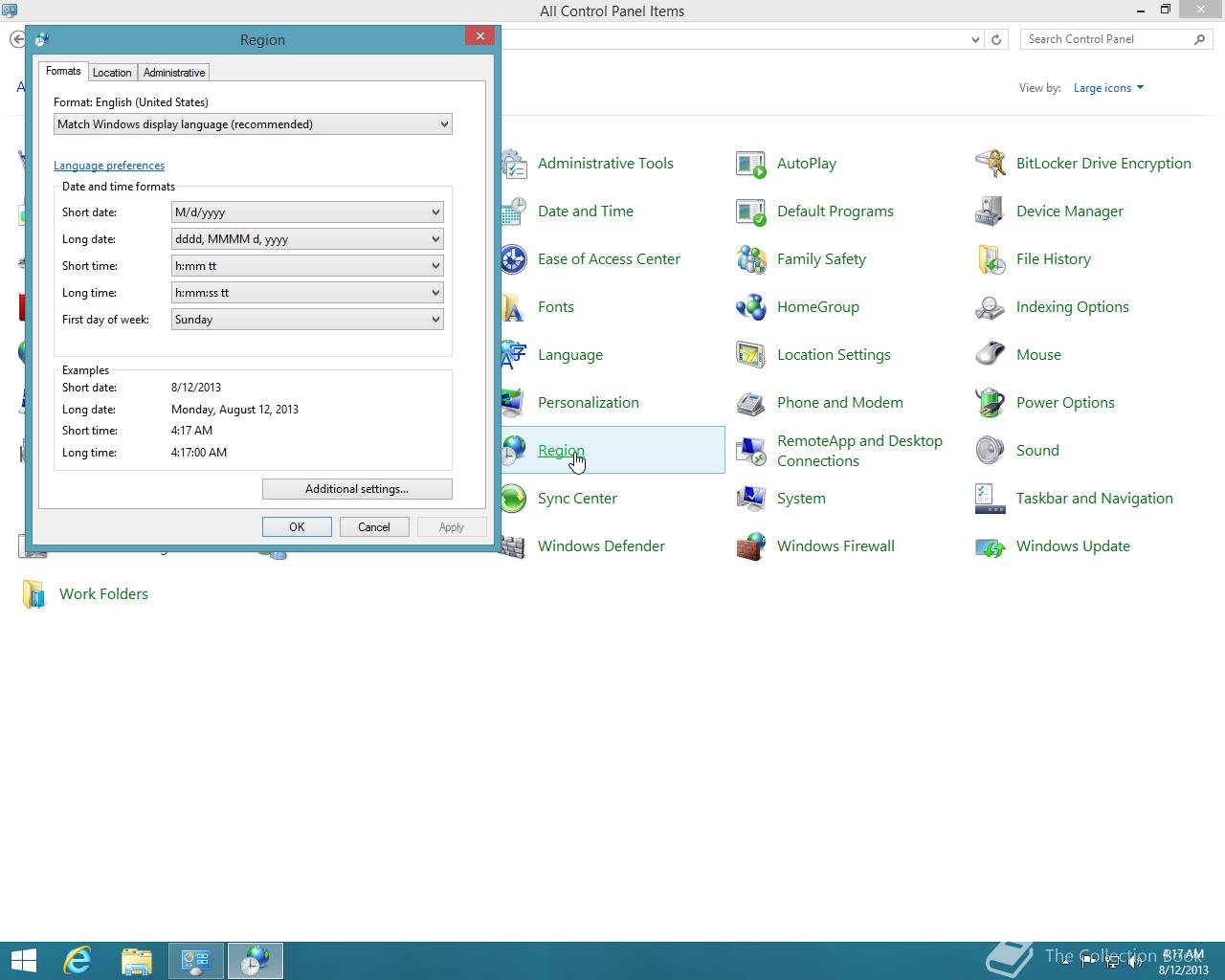Open the Language link
Viewport: 1225px width, 980px height.
pos(570,355)
